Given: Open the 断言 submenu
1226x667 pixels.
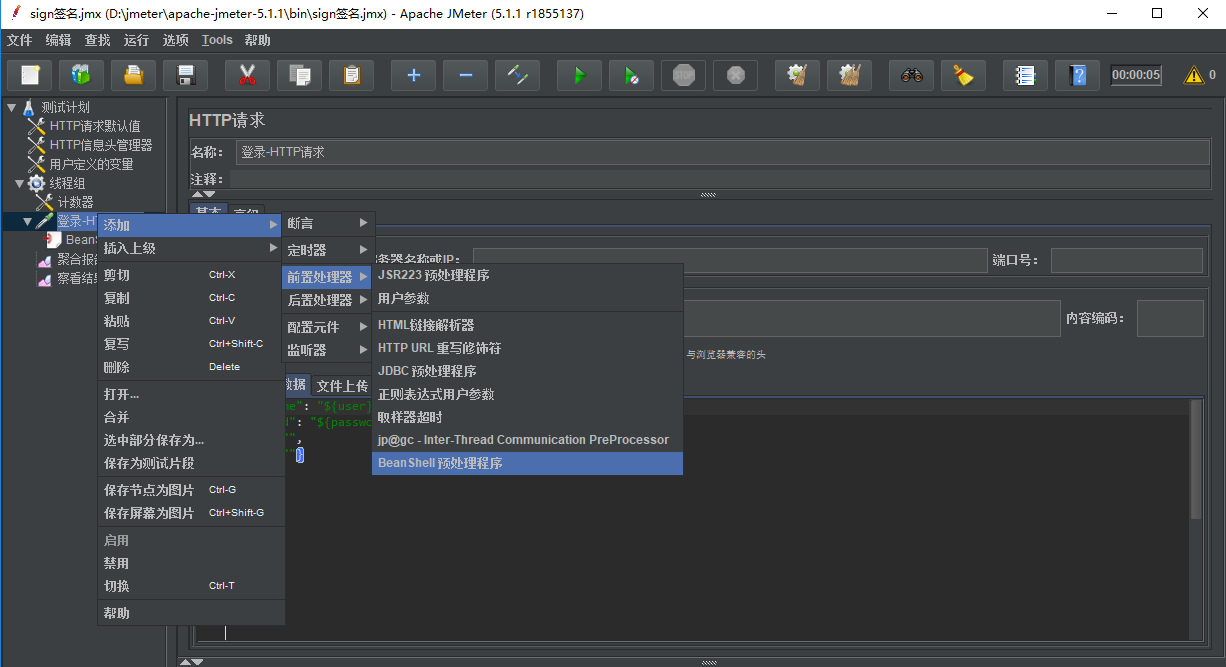Looking at the screenshot, I should 328,223.
